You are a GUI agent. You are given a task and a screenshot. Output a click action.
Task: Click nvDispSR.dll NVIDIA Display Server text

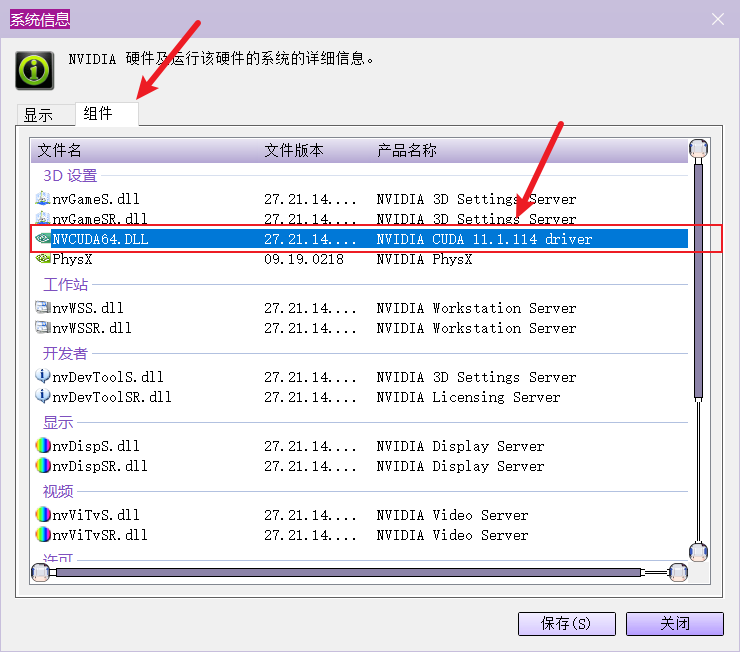click(x=460, y=466)
